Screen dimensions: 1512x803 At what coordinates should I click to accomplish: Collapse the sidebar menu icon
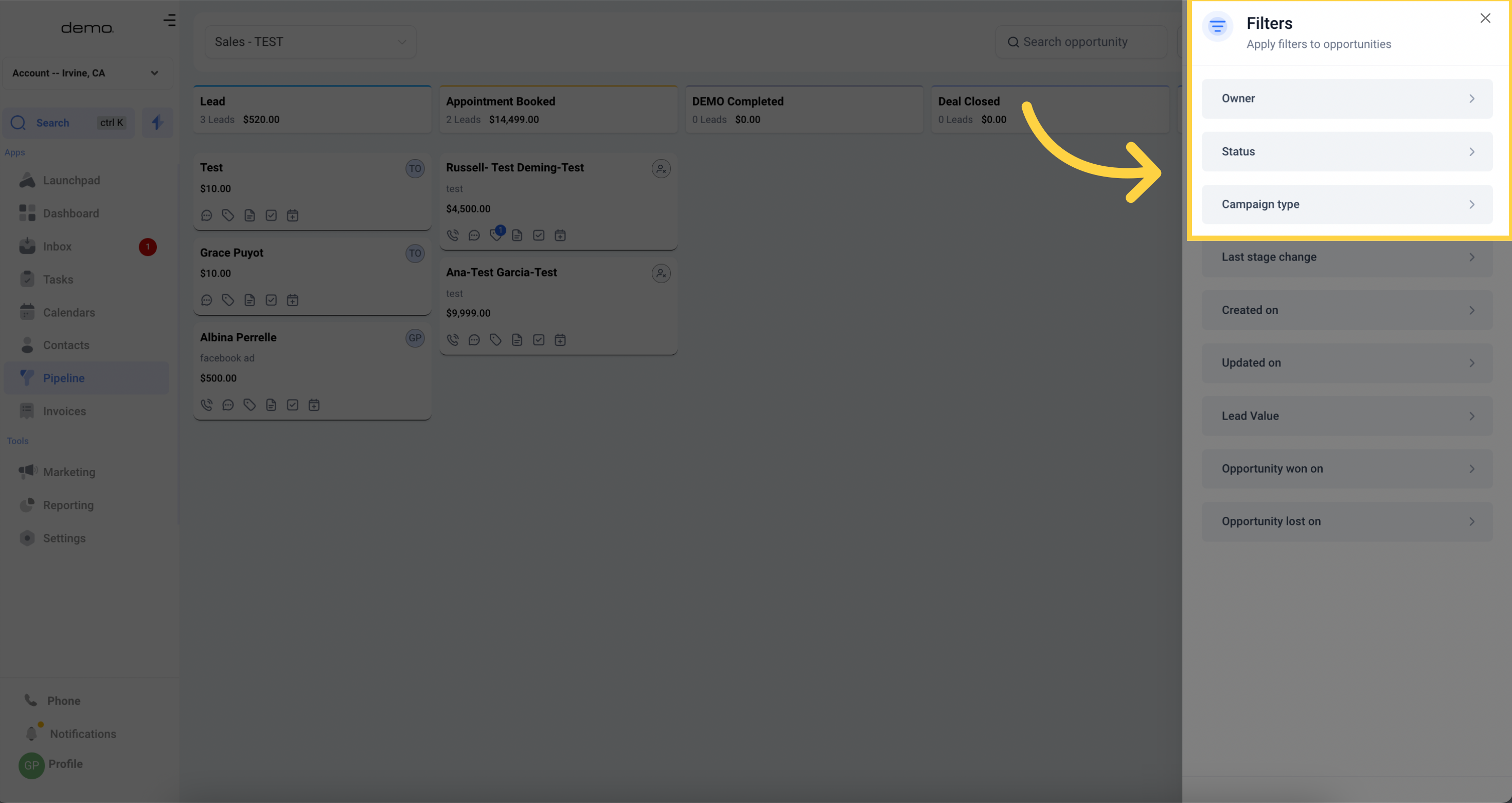coord(170,21)
